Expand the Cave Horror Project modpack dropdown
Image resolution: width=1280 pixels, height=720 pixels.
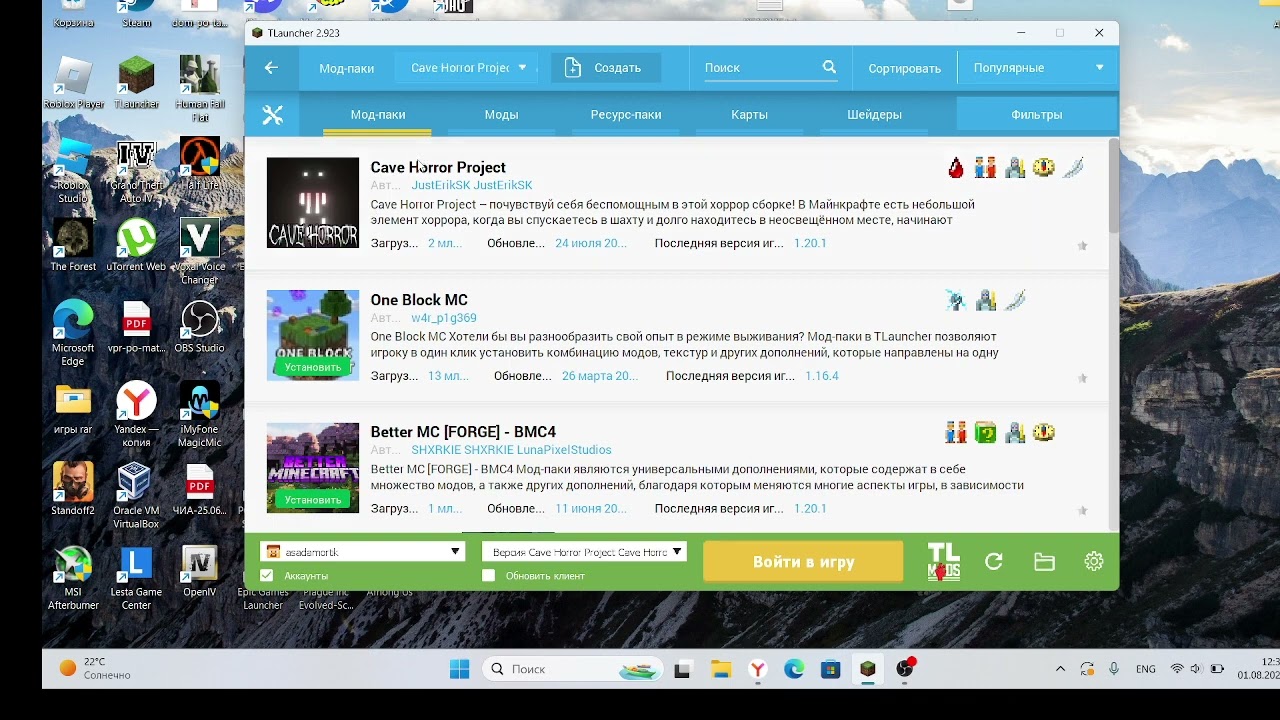click(x=468, y=68)
